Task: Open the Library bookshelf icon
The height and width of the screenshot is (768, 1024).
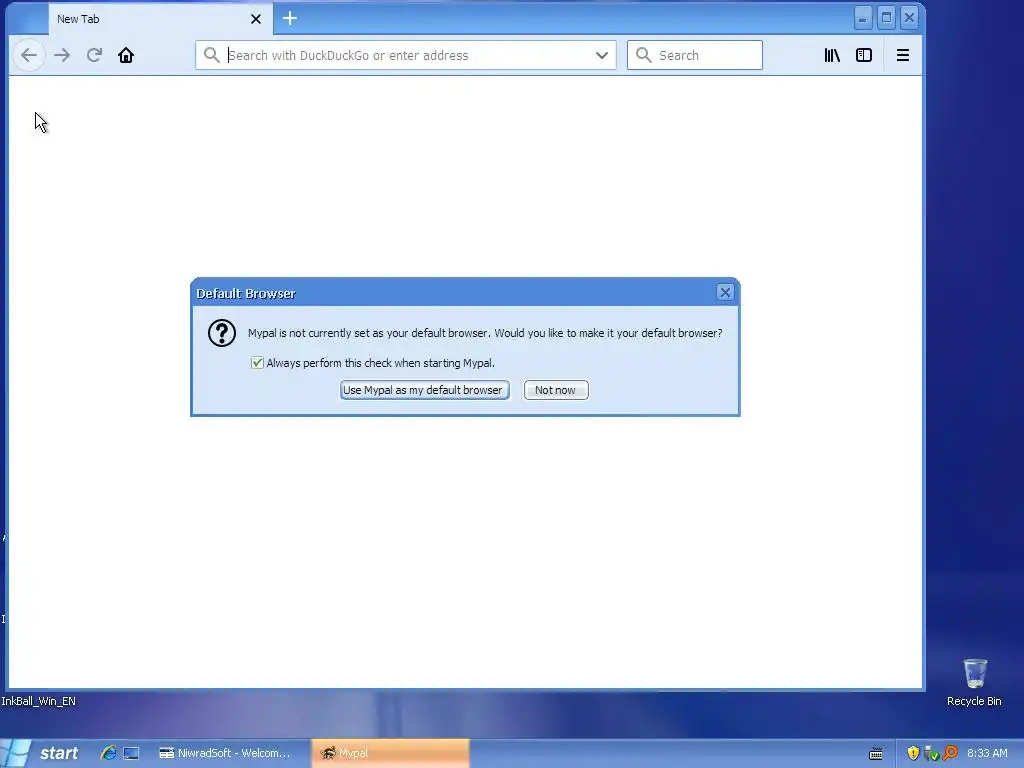Action: [832, 56]
